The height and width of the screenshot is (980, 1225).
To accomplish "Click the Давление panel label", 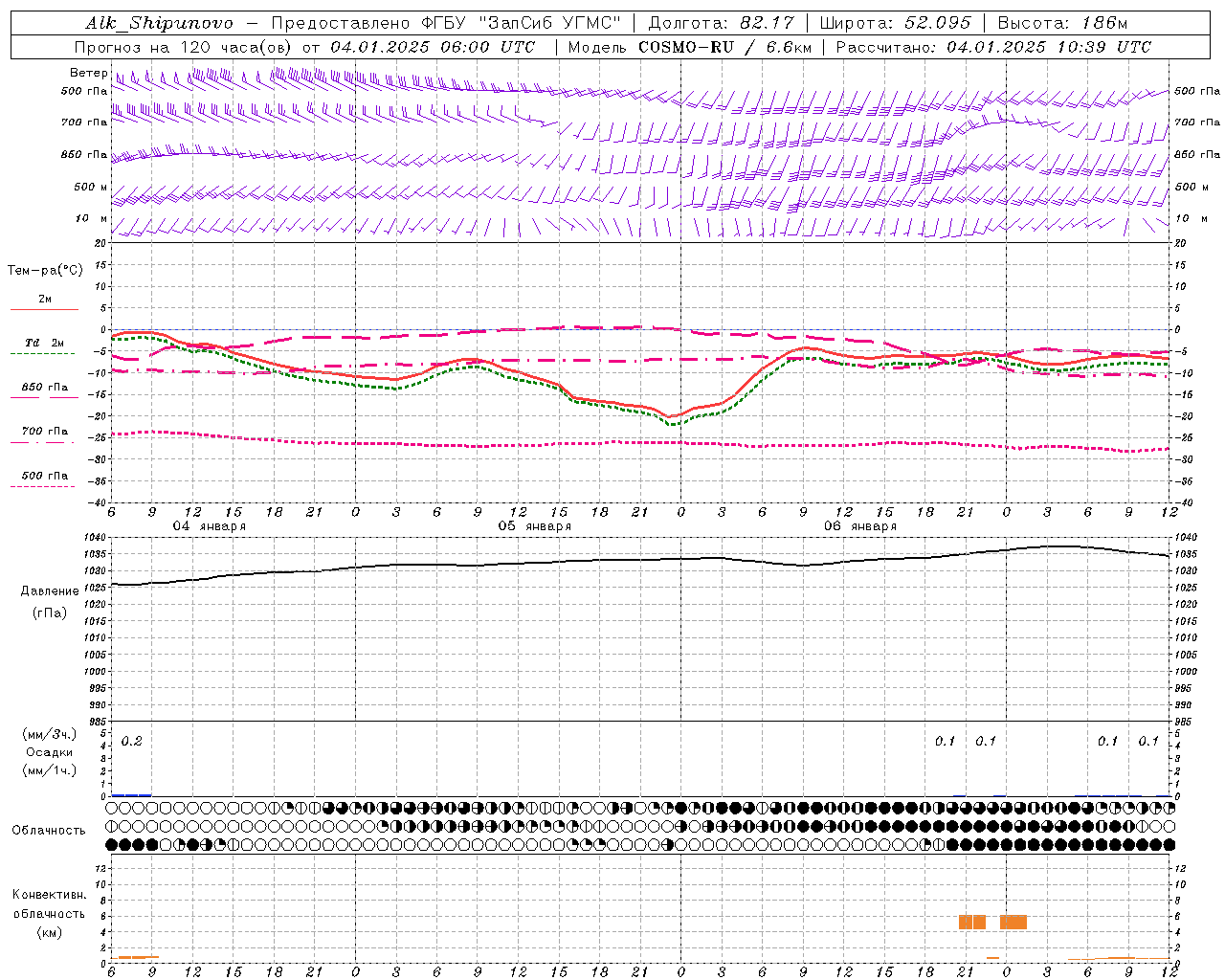I will click(50, 591).
